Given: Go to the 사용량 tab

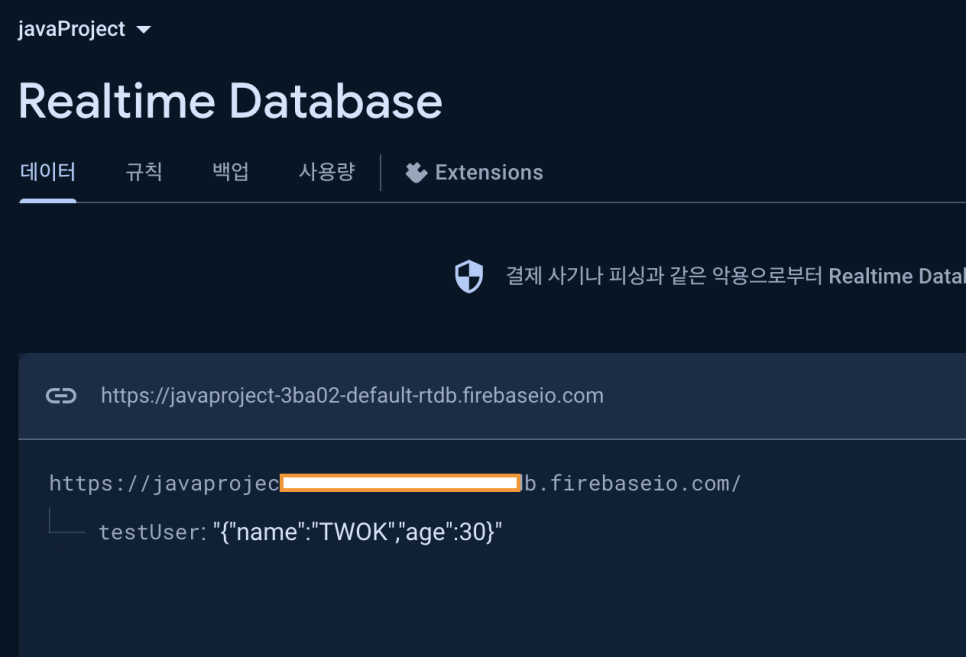Looking at the screenshot, I should pyautogui.click(x=327, y=172).
